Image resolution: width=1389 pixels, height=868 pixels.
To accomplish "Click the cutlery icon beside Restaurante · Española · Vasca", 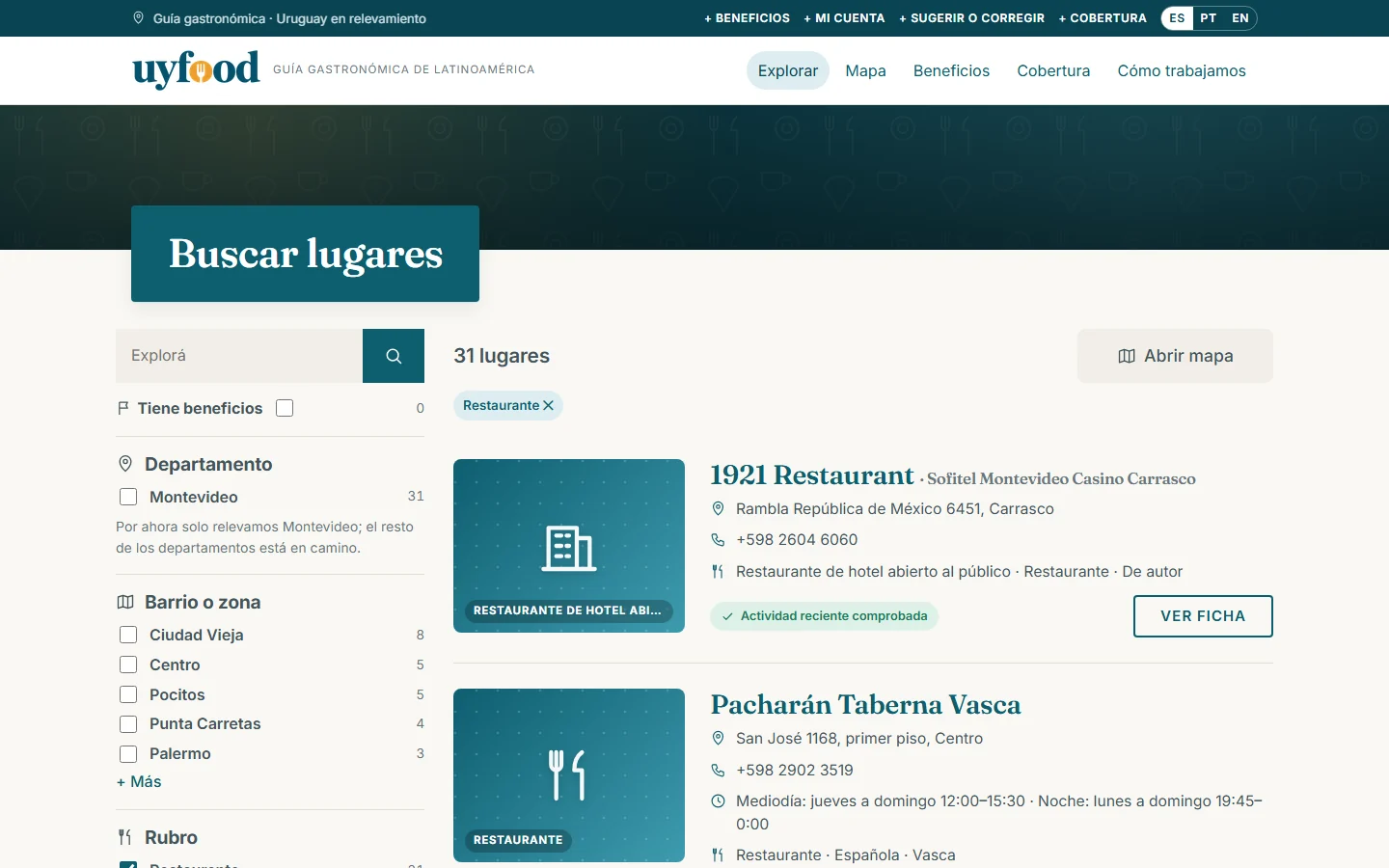I will pos(718,854).
